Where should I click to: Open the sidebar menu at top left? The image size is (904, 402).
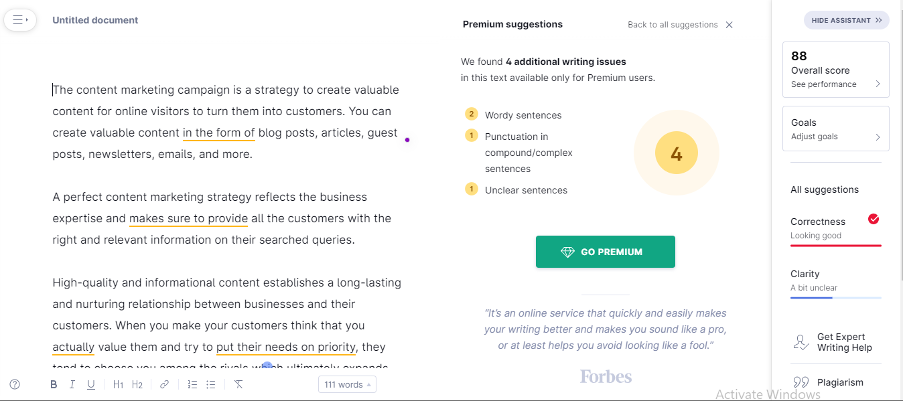point(21,19)
